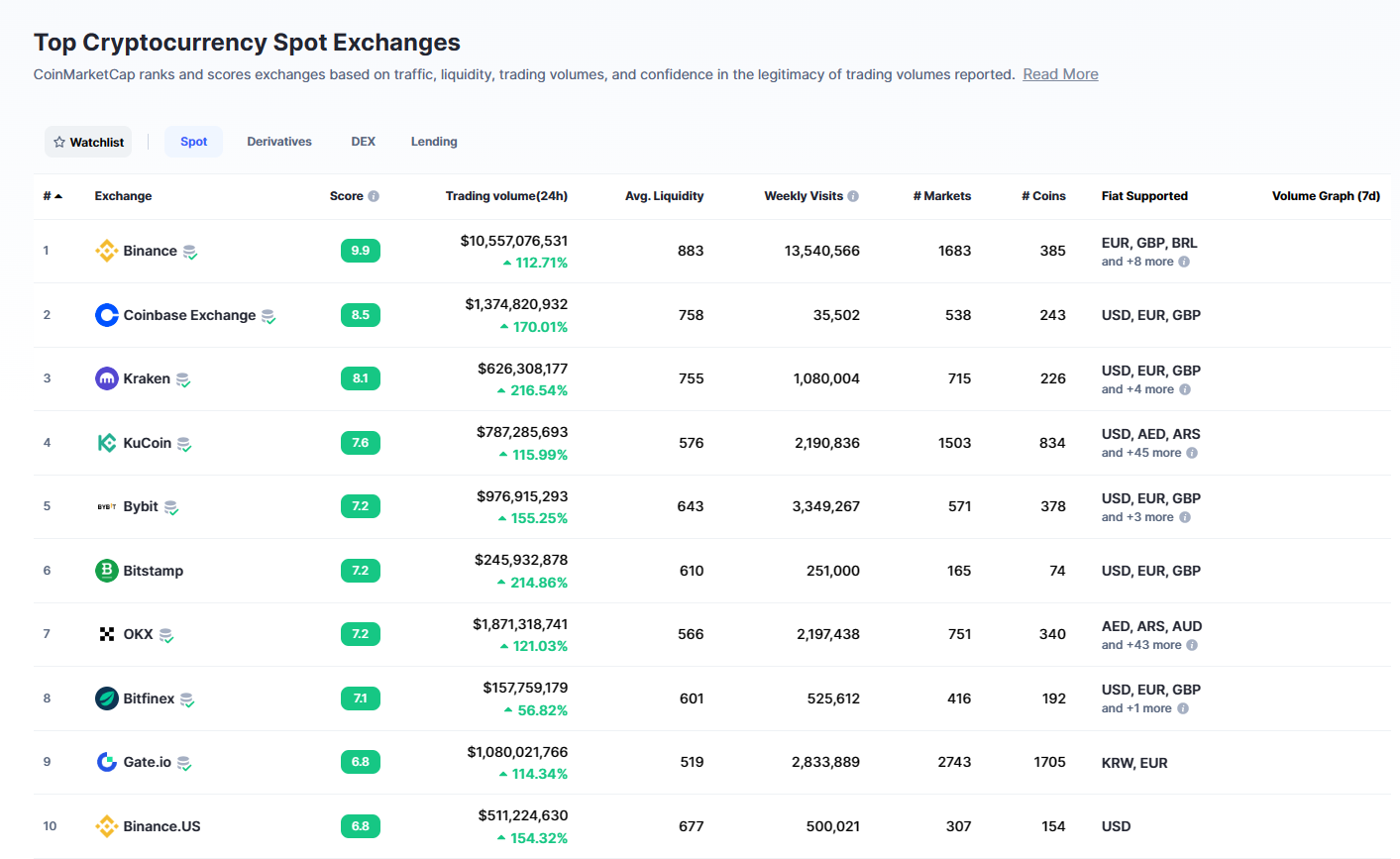Click the Kraken purple logo icon

[106, 378]
